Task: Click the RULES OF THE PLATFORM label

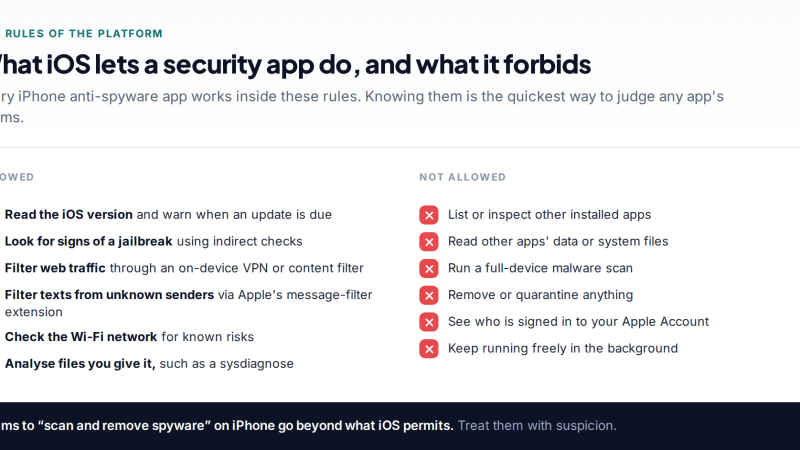Action: pos(84,34)
